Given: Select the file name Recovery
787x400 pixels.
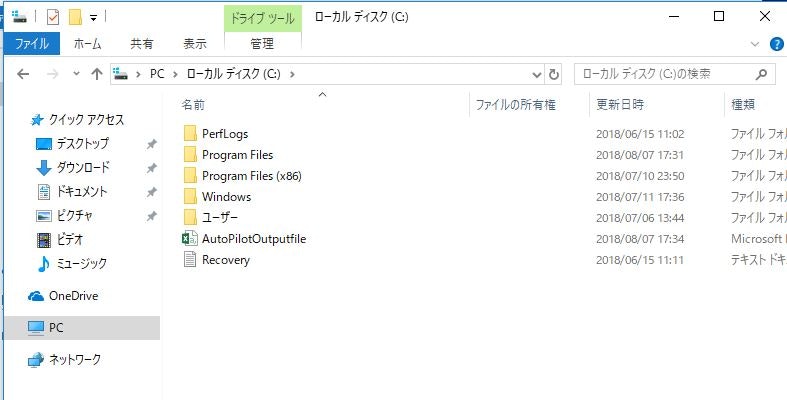Looking at the screenshot, I should (226, 260).
